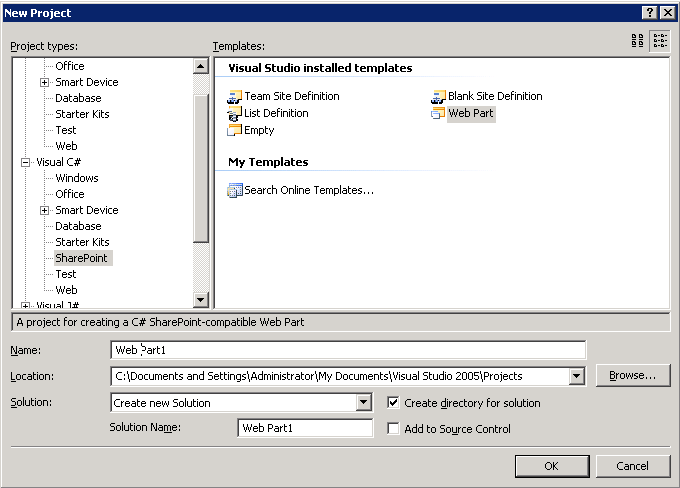Switch to small icons view

(x=660, y=41)
